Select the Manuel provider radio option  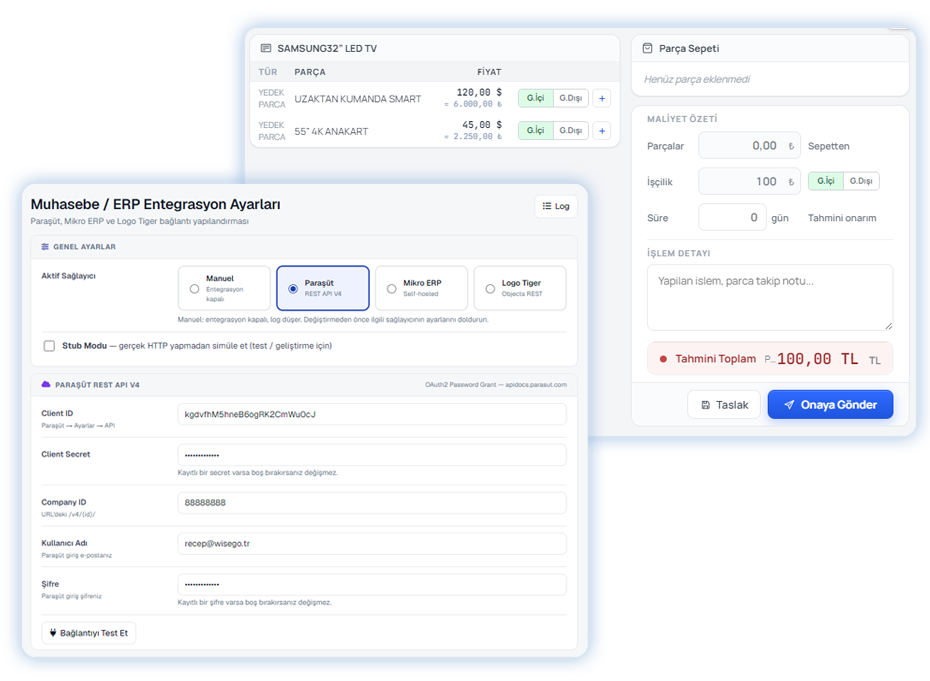coord(224,288)
